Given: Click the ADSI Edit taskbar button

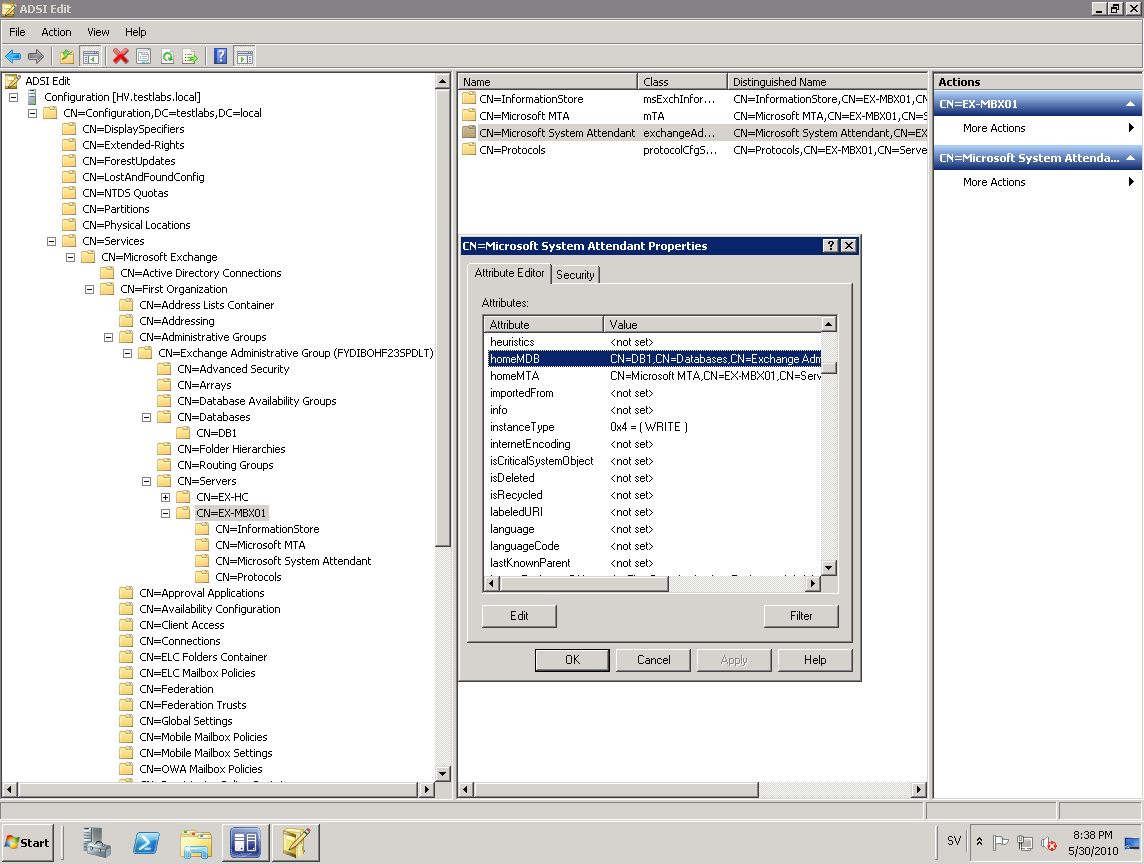Looking at the screenshot, I should tap(295, 843).
